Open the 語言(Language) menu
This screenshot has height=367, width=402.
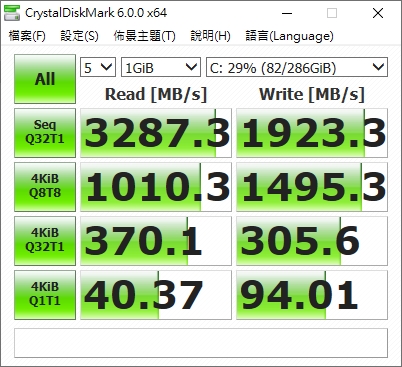289,36
